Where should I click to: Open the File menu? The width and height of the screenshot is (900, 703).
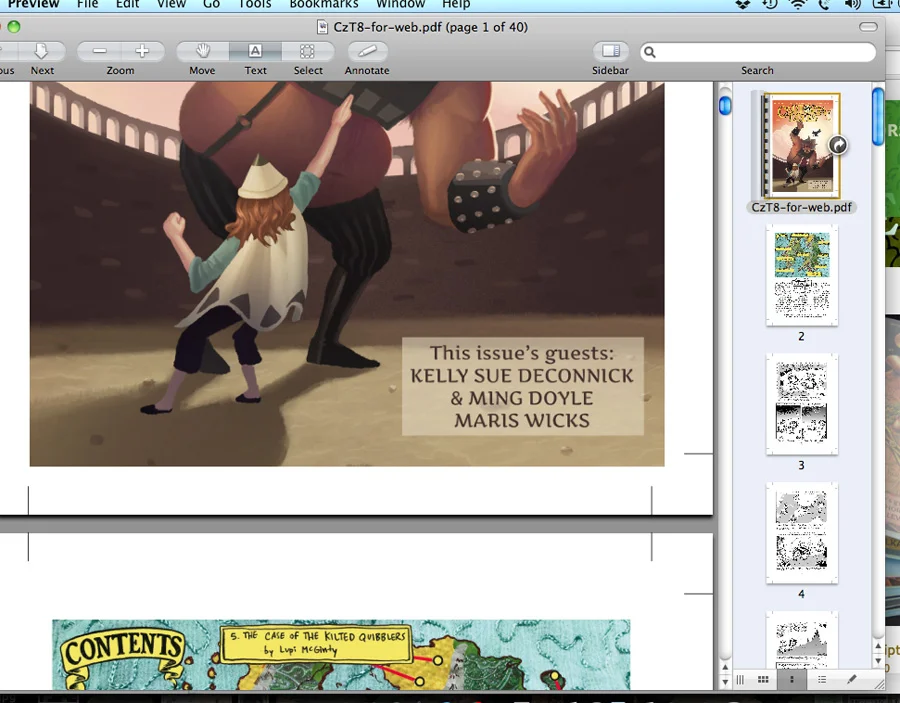tap(87, 4)
